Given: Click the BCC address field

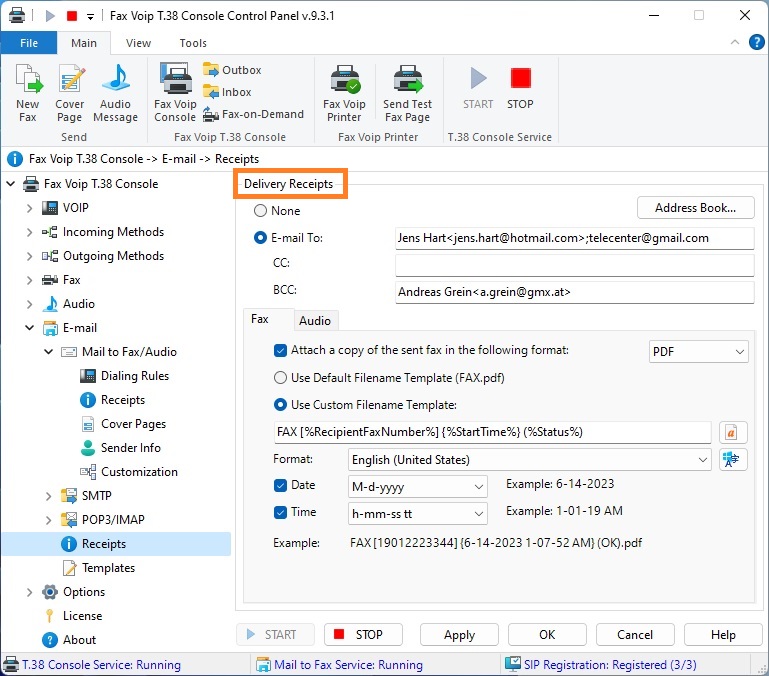Looking at the screenshot, I should 575,292.
